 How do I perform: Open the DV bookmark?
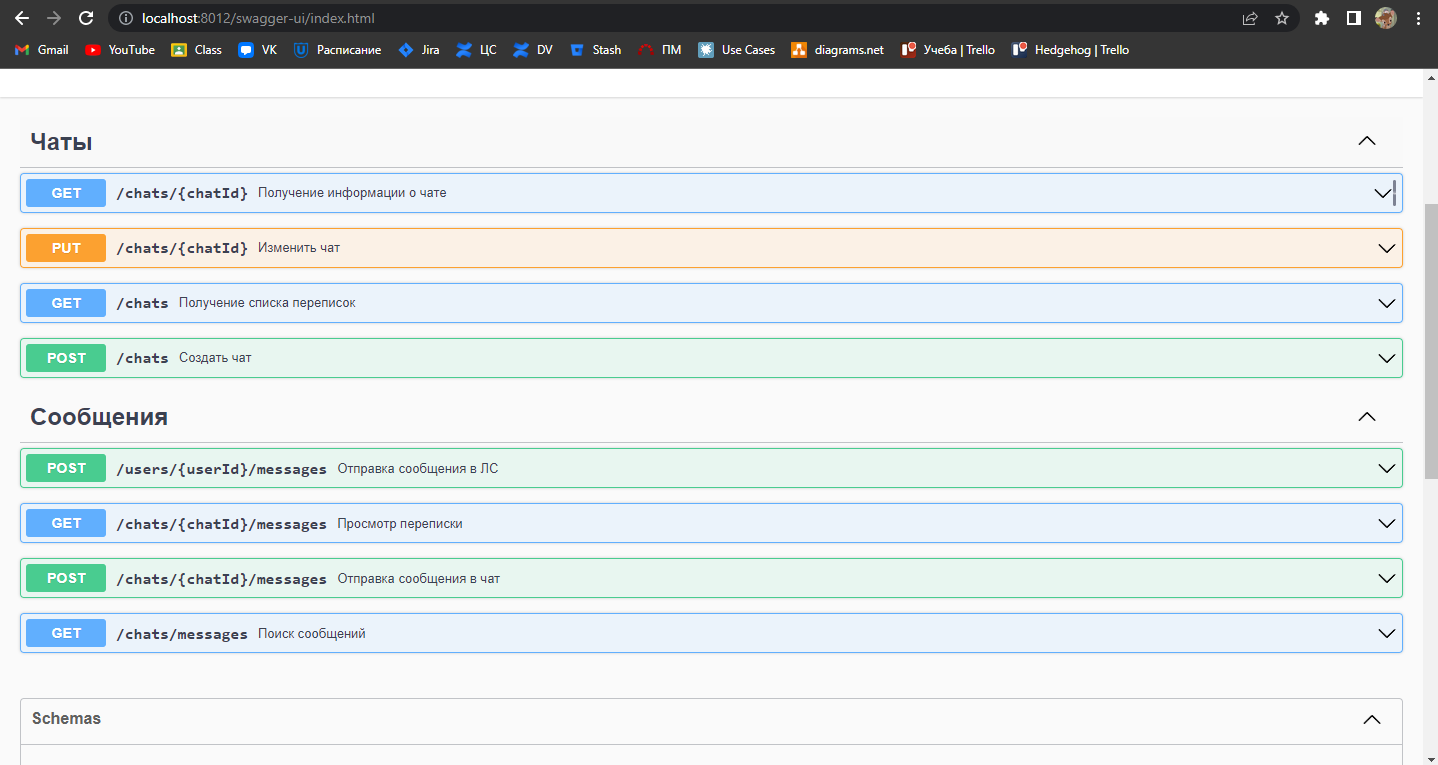533,50
